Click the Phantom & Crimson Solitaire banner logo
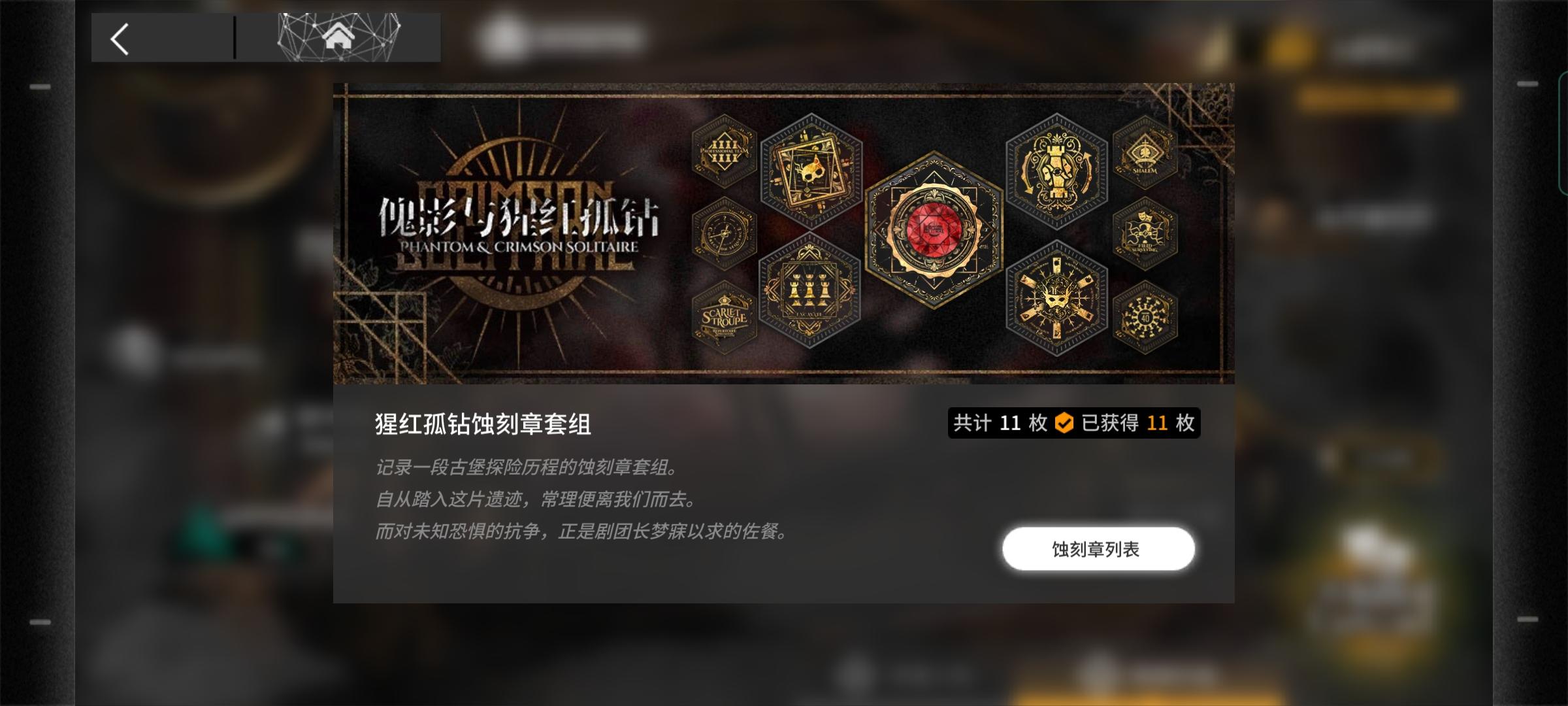Image resolution: width=1568 pixels, height=706 pixels. pyautogui.click(x=518, y=226)
